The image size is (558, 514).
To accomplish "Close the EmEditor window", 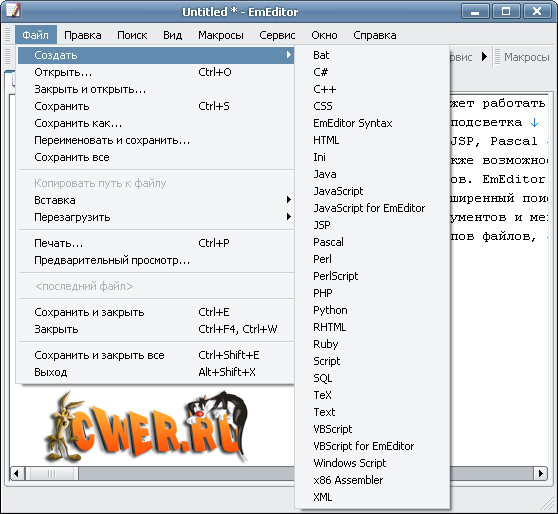I will pos(537,12).
